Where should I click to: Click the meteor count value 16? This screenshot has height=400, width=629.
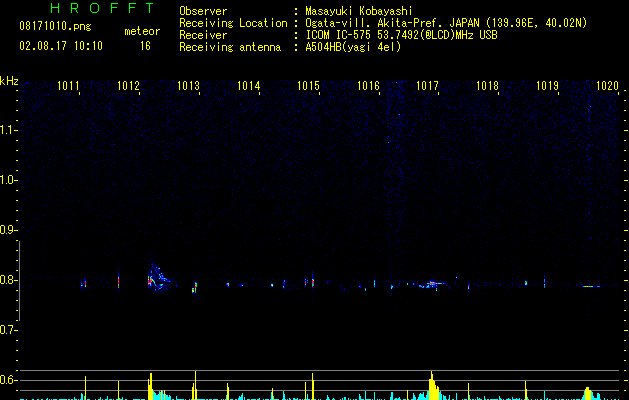point(145,46)
